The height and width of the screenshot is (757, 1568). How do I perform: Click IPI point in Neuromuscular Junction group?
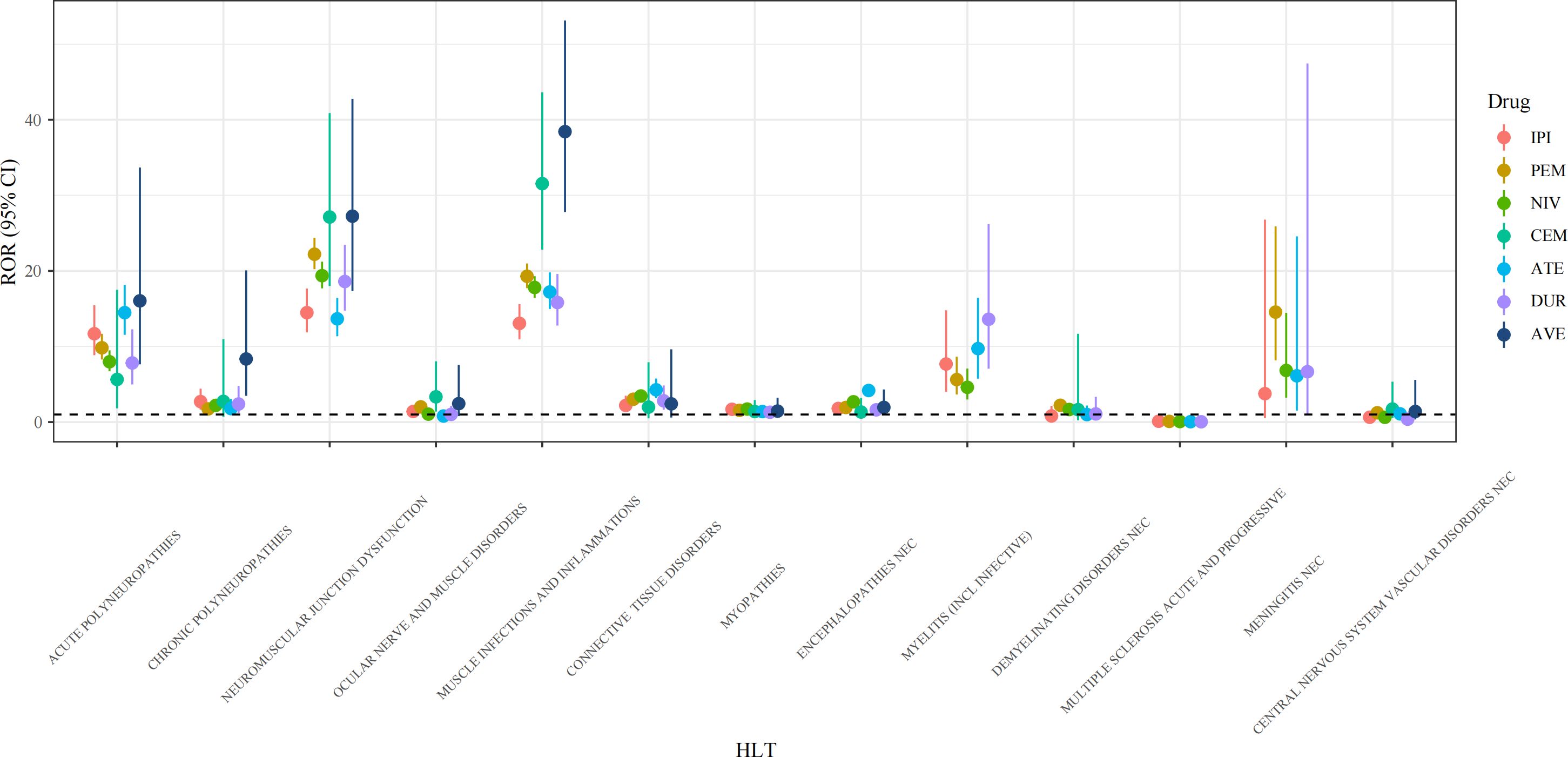tap(307, 312)
